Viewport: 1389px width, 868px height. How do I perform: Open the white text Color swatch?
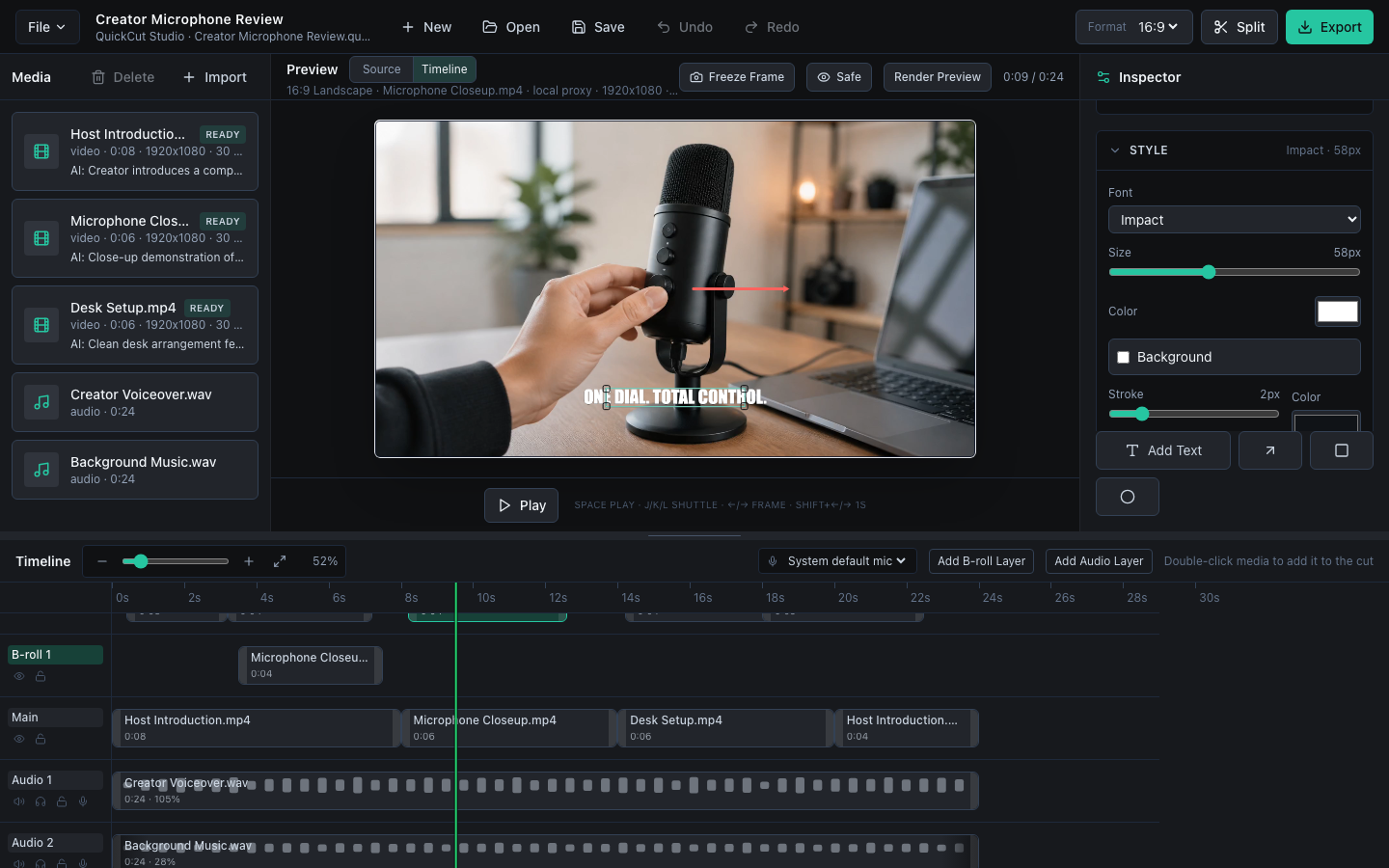[x=1338, y=312]
